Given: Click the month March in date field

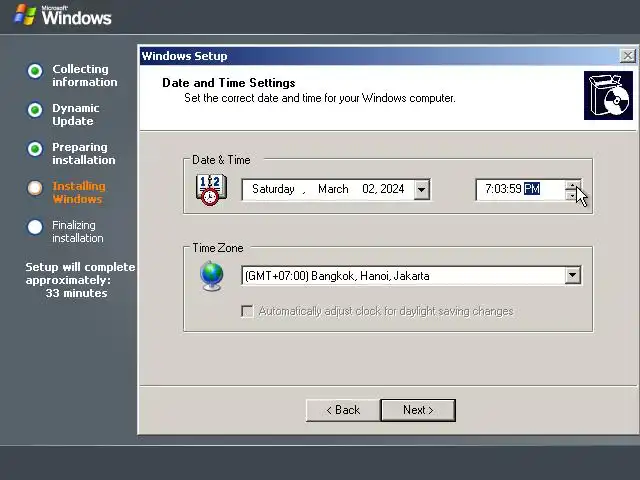Looking at the screenshot, I should point(333,189).
